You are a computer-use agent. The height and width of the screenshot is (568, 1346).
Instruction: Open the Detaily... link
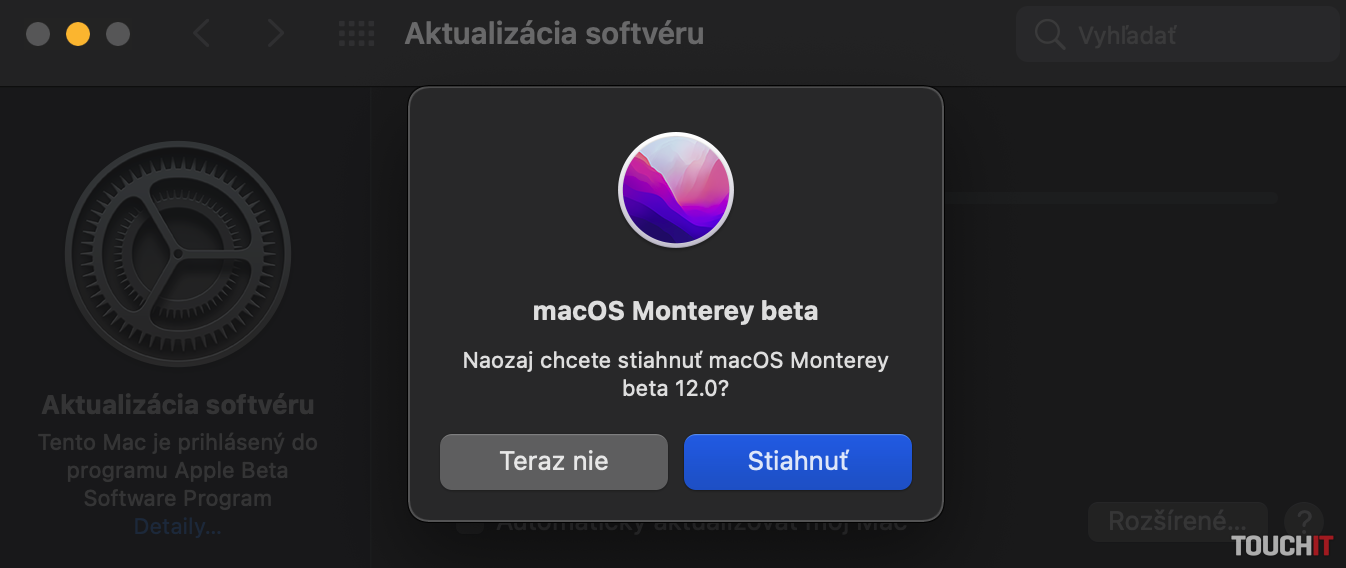(x=178, y=526)
